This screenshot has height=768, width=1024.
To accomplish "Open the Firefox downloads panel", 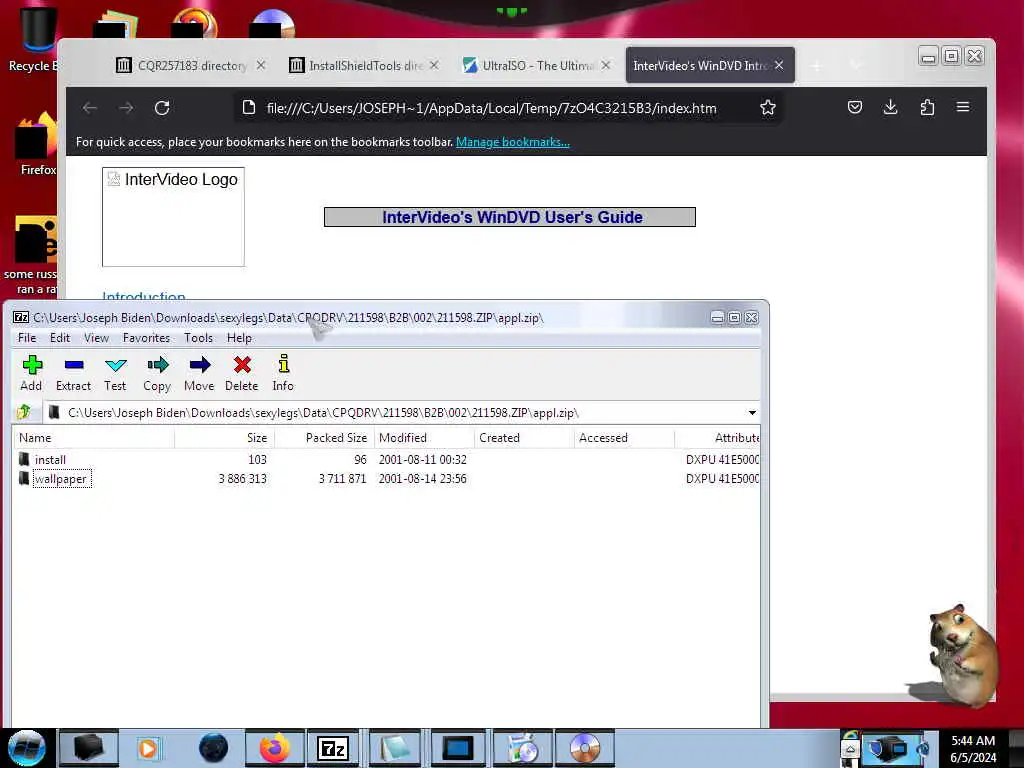I will (x=891, y=107).
